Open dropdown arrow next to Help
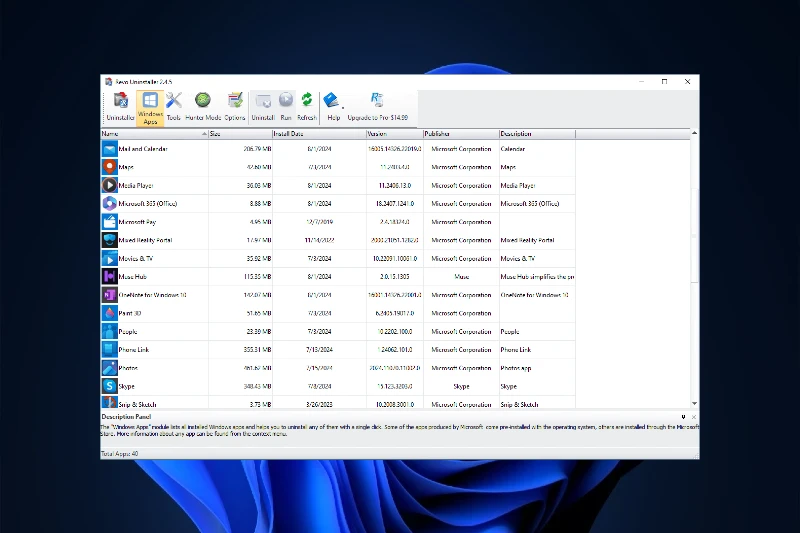Image resolution: width=800 pixels, height=533 pixels. point(343,108)
